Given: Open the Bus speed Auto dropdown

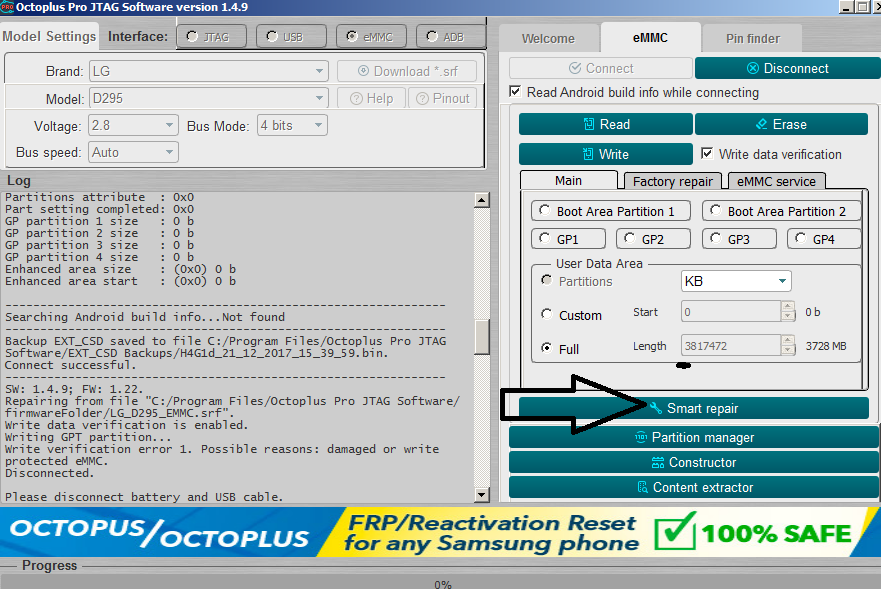Looking at the screenshot, I should (133, 152).
